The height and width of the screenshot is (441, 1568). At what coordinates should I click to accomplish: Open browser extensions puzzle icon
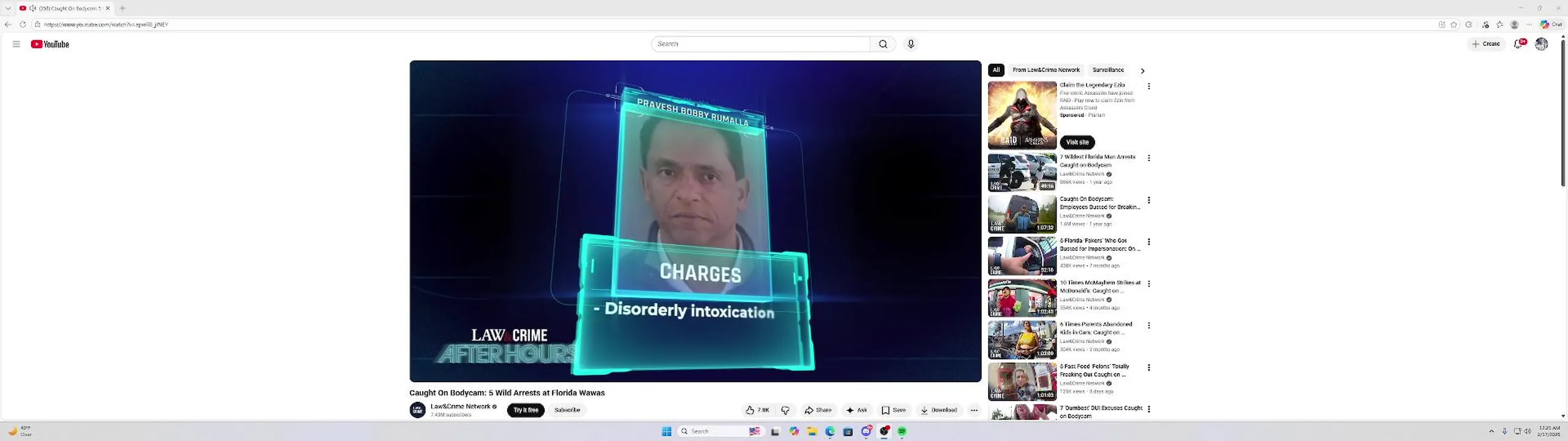pos(1468,24)
